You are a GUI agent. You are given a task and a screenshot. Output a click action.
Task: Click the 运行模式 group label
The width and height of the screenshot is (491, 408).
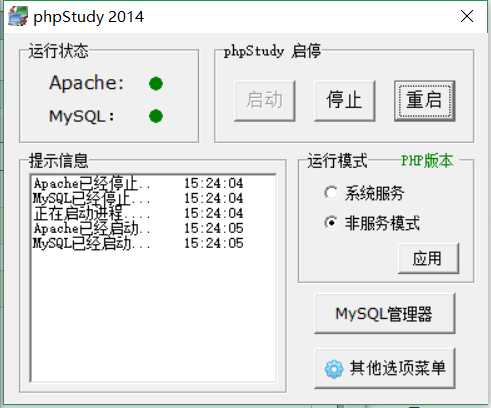point(337,161)
